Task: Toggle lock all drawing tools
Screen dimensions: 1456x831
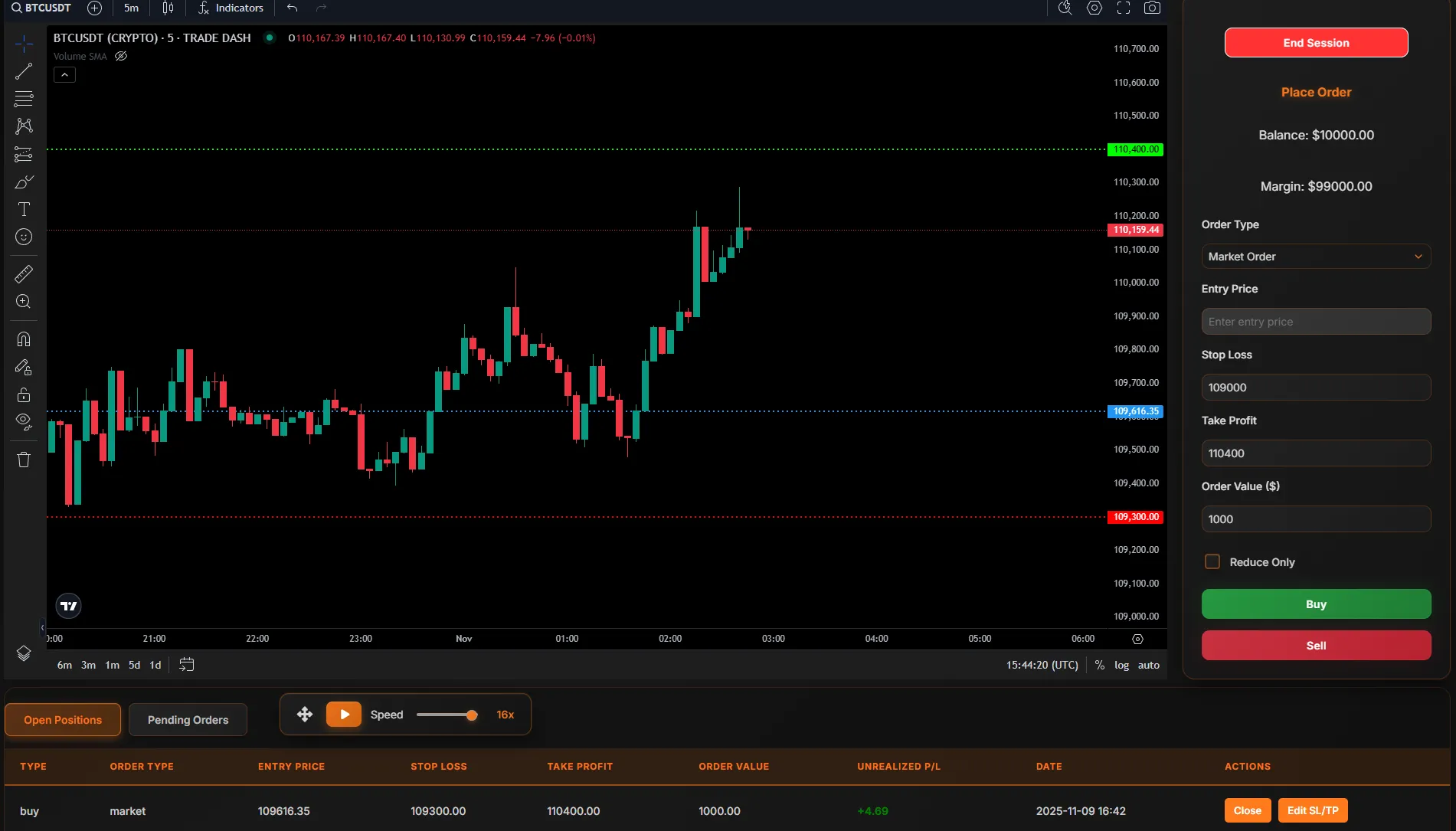Action: (24, 395)
